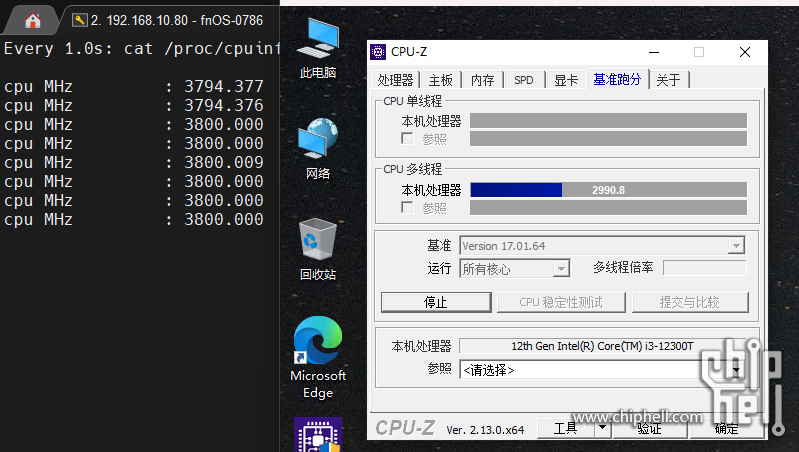Open the home tab icon in the terminal app

33,20
